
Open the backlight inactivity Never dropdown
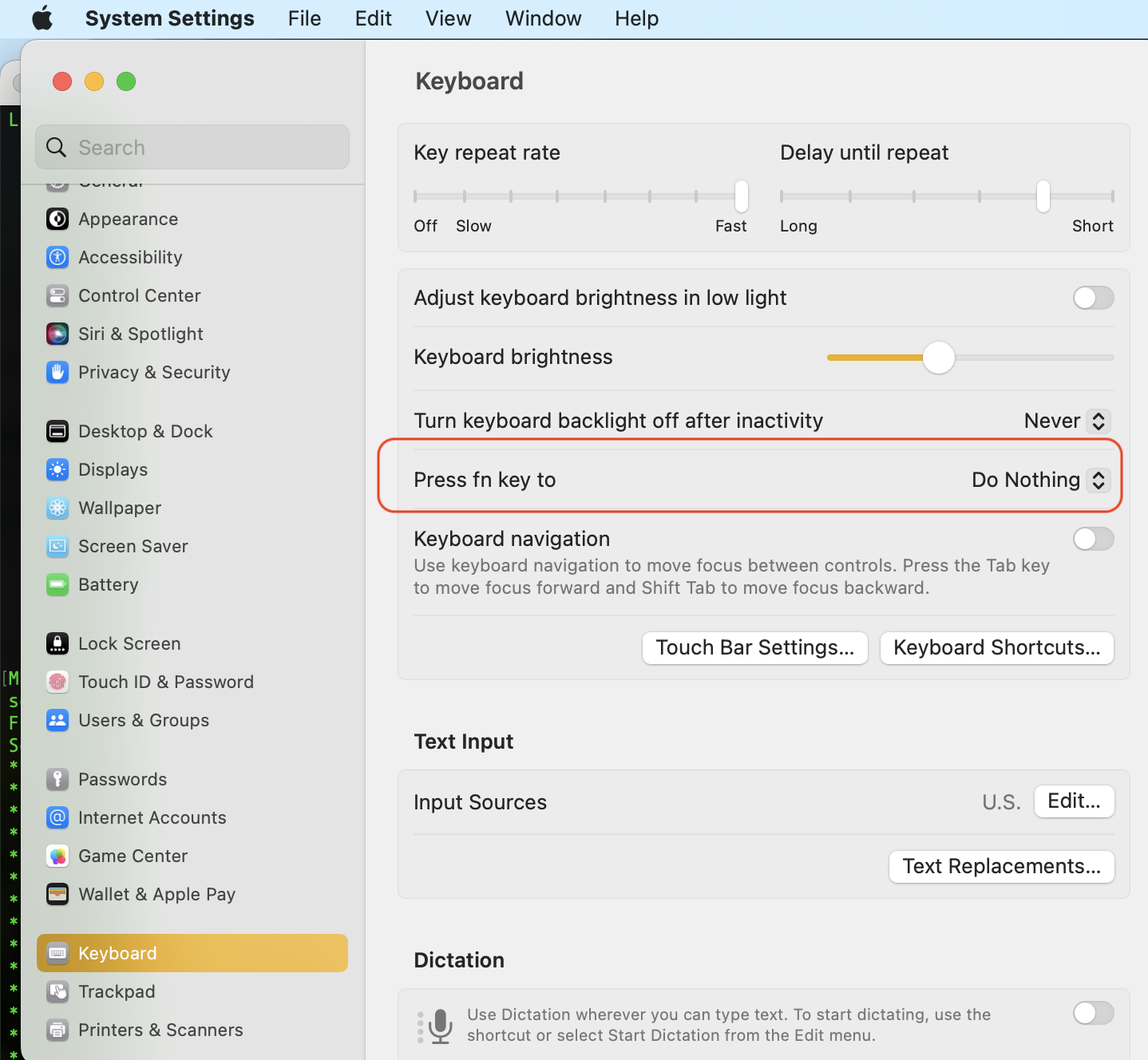coord(1067,421)
